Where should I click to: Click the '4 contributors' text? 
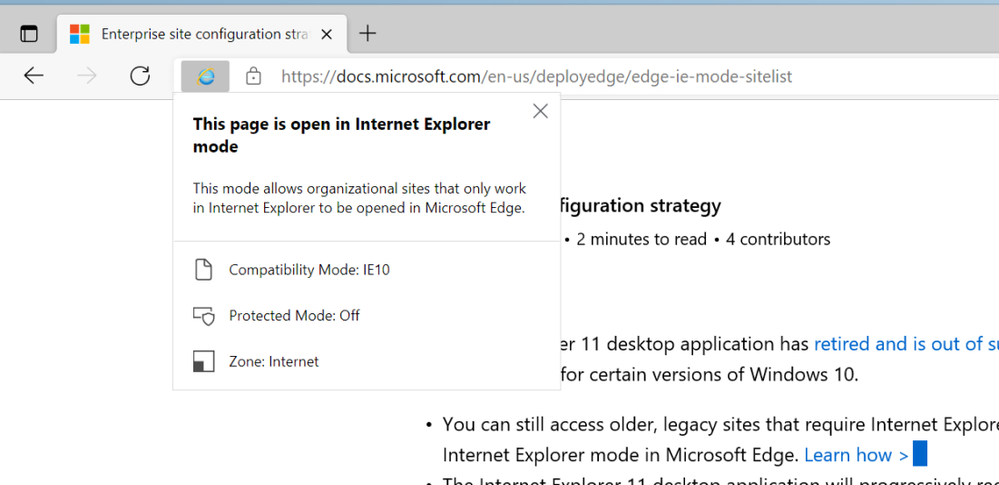tap(778, 240)
